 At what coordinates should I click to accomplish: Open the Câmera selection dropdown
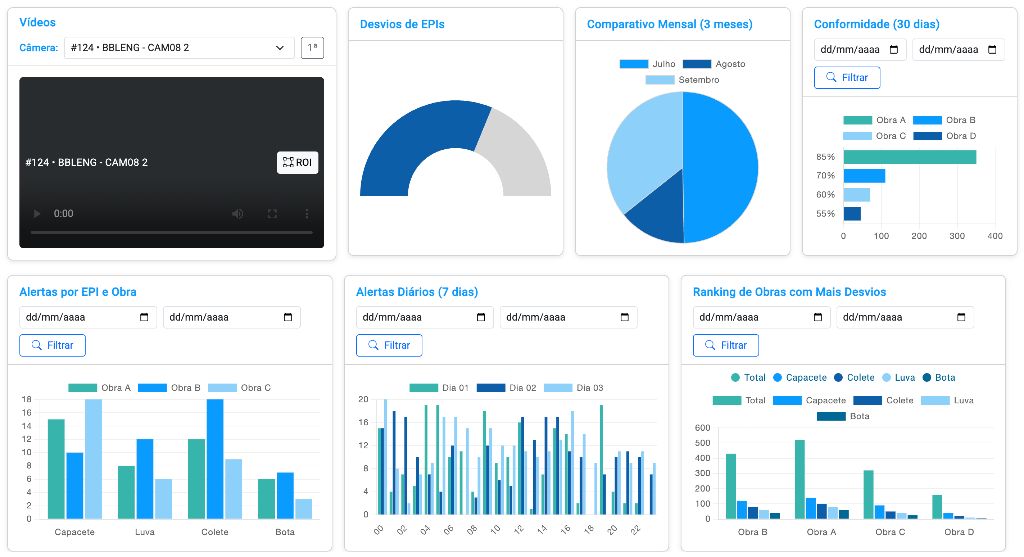[178, 48]
